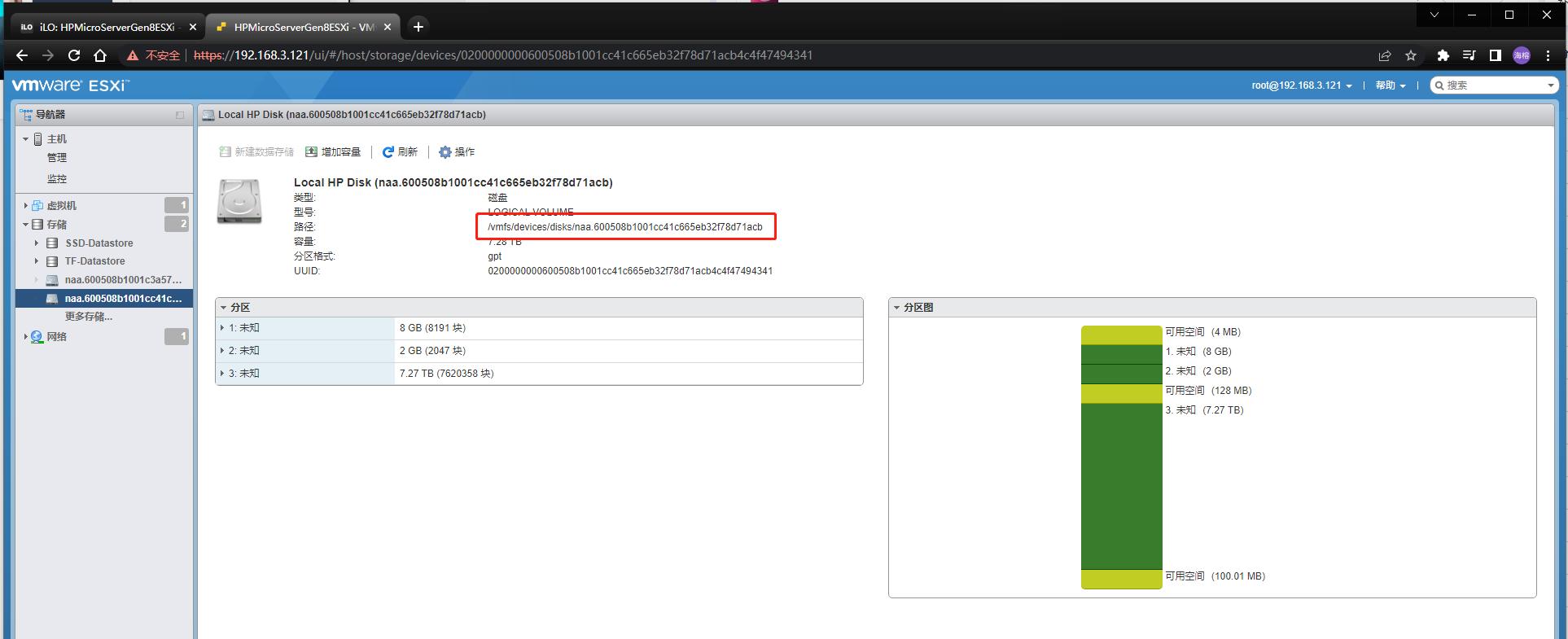1568x639 pixels.
Task: Open the 更多存储... more storage link
Action: pyautogui.click(x=89, y=317)
